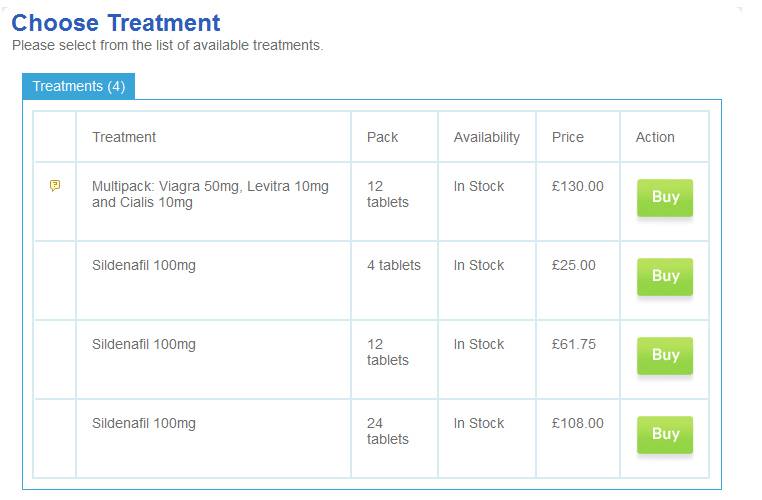Click In Stock for the Multipack row
Viewport: 762px width, 500px height.
pyautogui.click(x=478, y=186)
